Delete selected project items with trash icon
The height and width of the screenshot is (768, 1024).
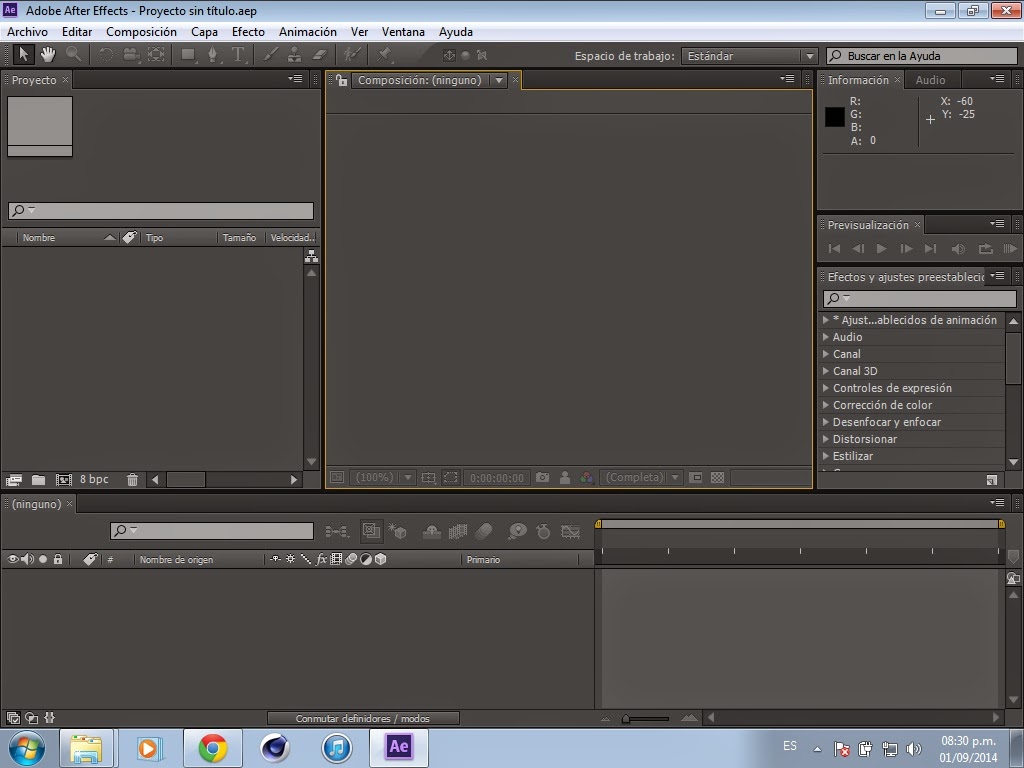[132, 480]
